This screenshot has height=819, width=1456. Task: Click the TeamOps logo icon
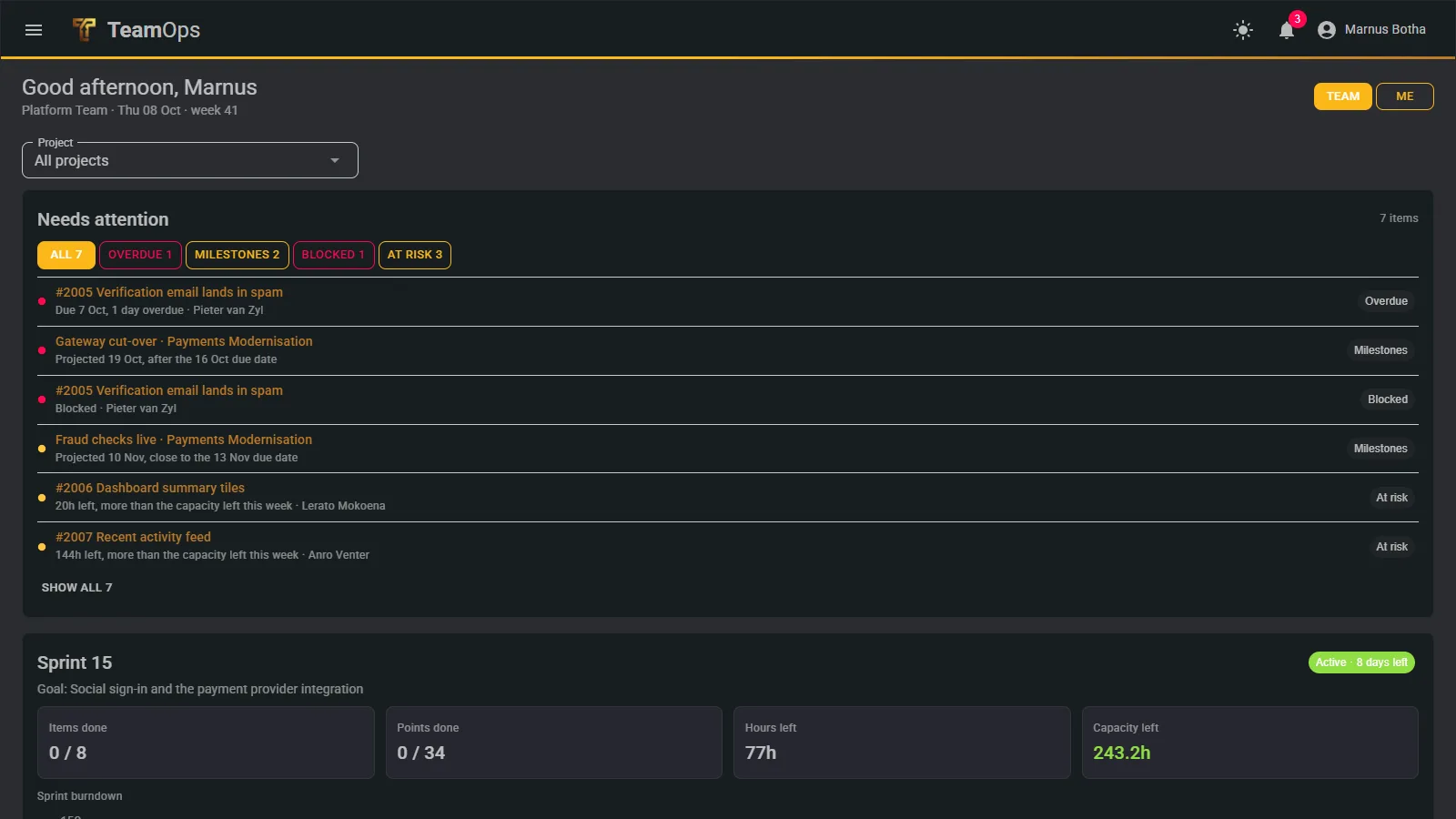[84, 30]
